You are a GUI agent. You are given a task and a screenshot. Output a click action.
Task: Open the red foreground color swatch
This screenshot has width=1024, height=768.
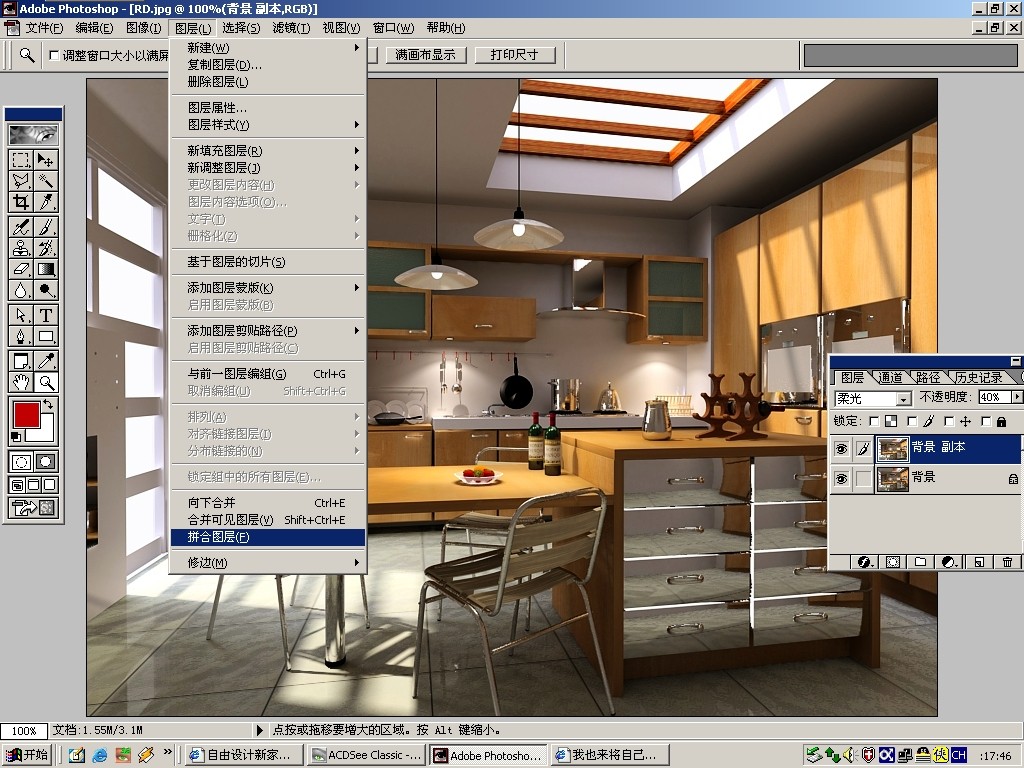point(27,415)
